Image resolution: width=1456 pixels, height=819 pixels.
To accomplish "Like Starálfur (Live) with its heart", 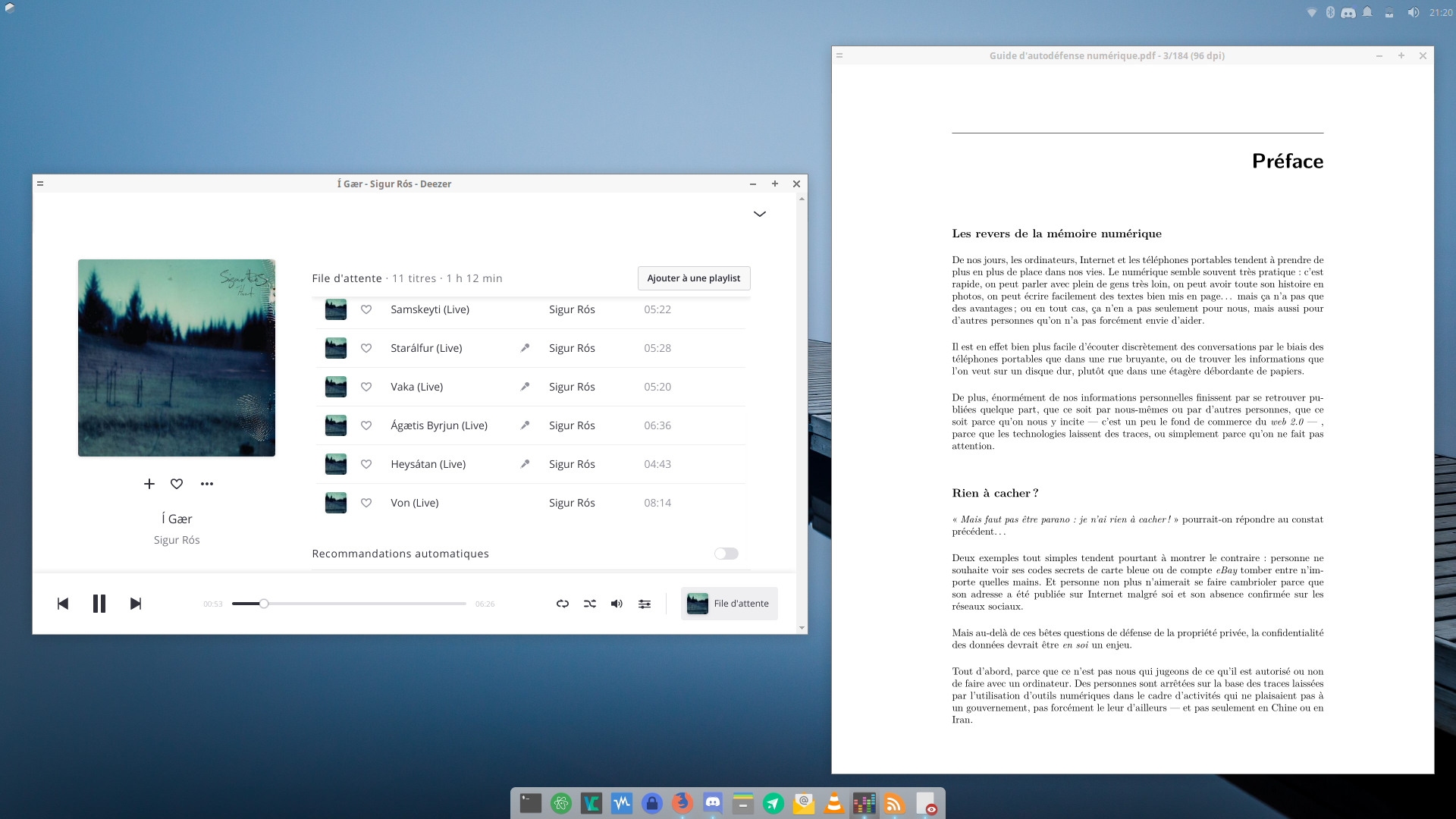I will [366, 348].
